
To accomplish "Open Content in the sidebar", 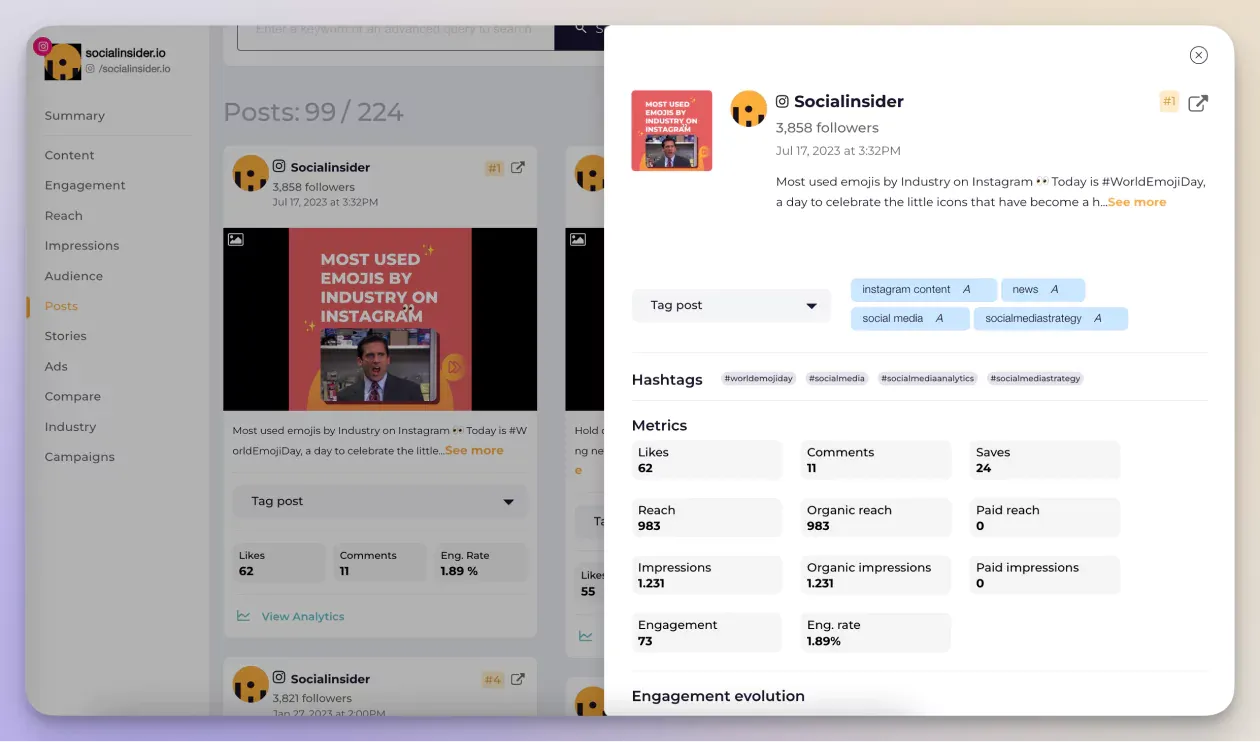I will pyautogui.click(x=69, y=155).
